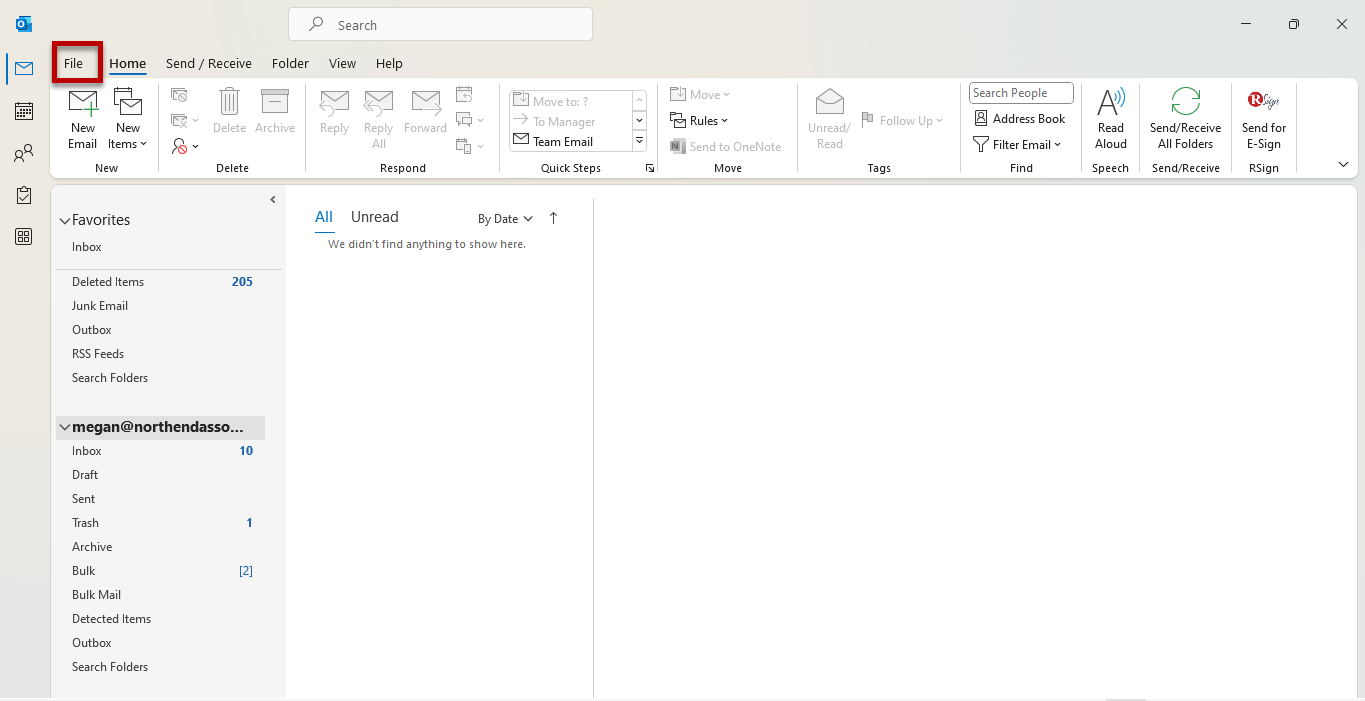1365x701 pixels.
Task: Open the Address Book
Action: [1020, 118]
